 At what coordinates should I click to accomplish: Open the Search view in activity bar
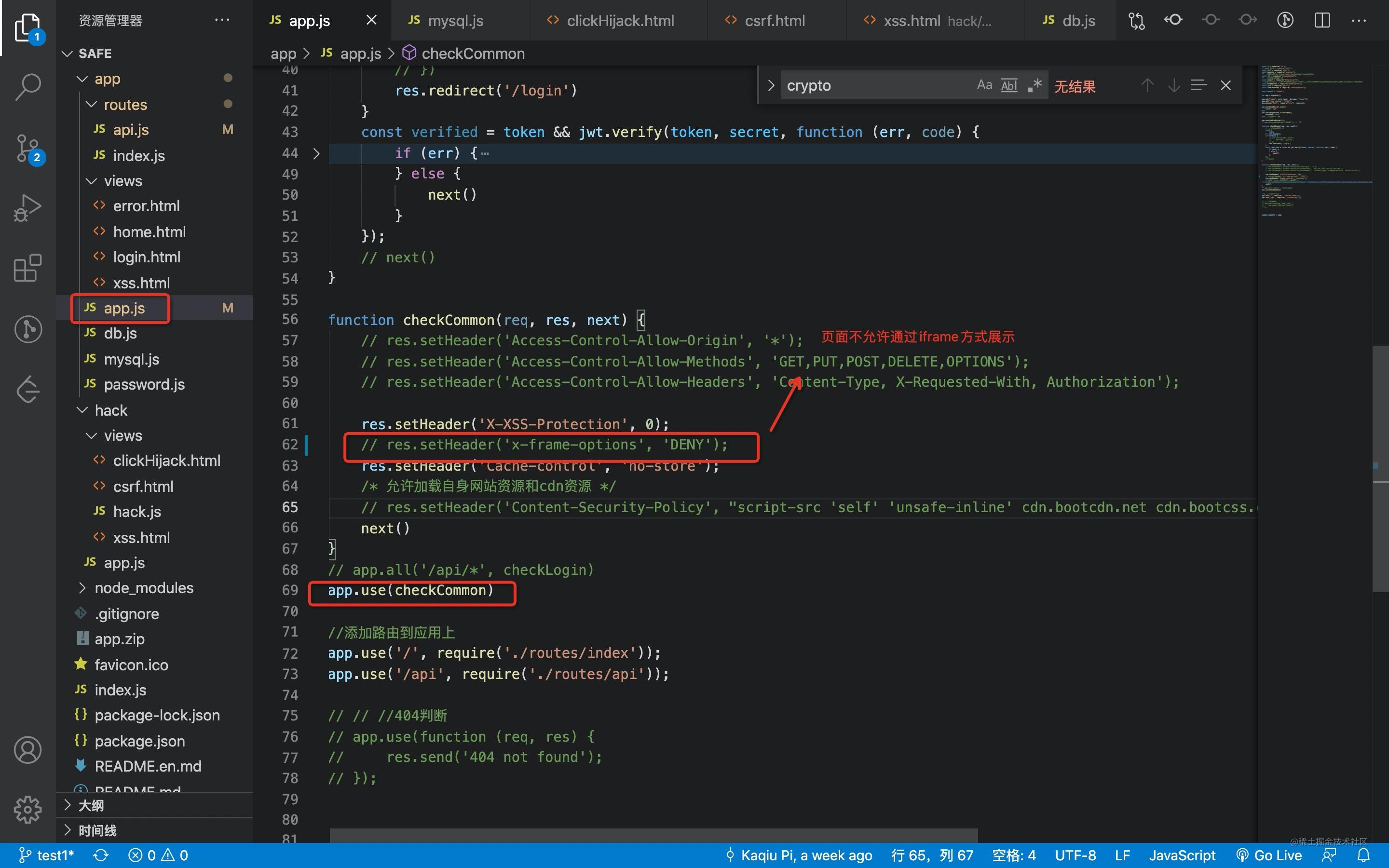point(27,87)
